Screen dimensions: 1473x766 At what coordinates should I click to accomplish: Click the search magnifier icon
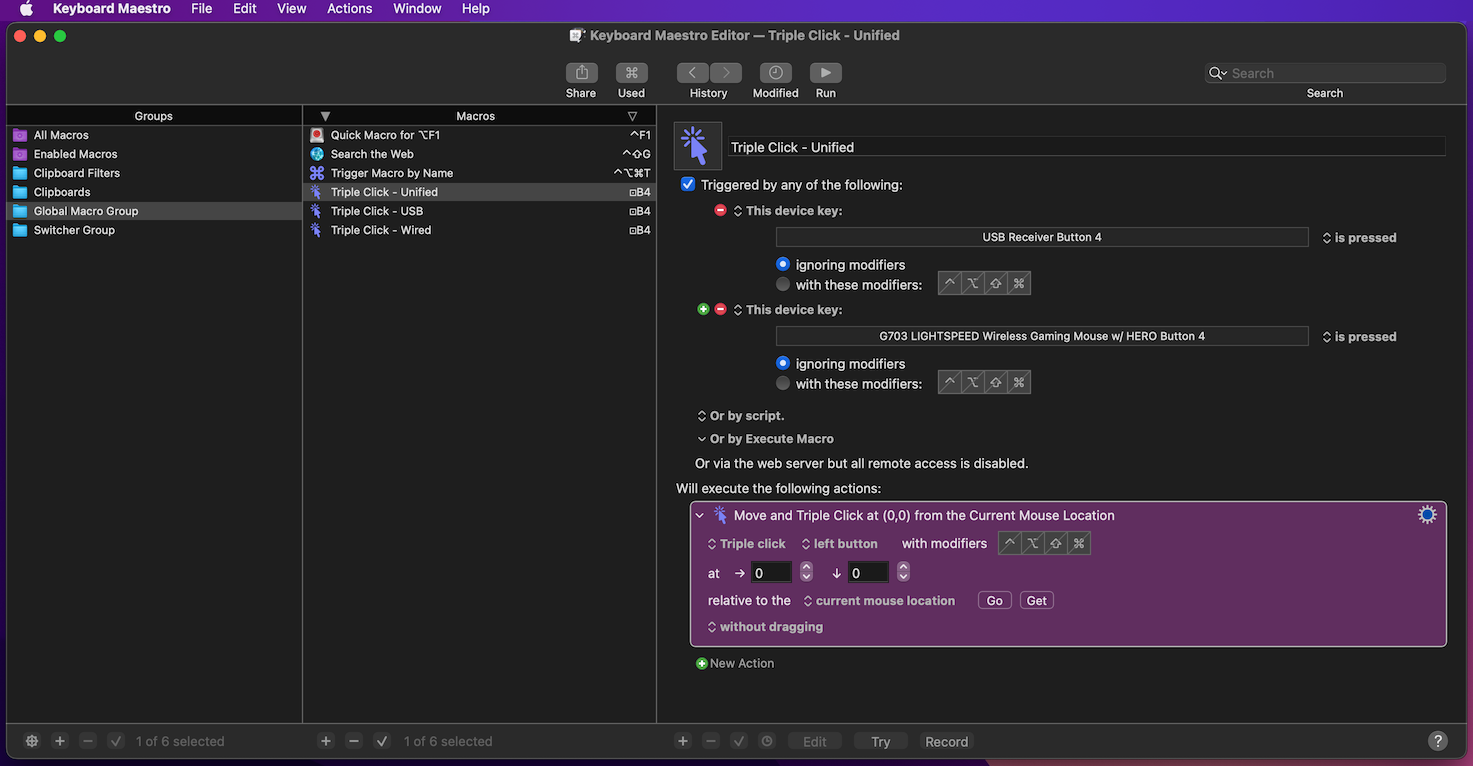click(x=1217, y=73)
